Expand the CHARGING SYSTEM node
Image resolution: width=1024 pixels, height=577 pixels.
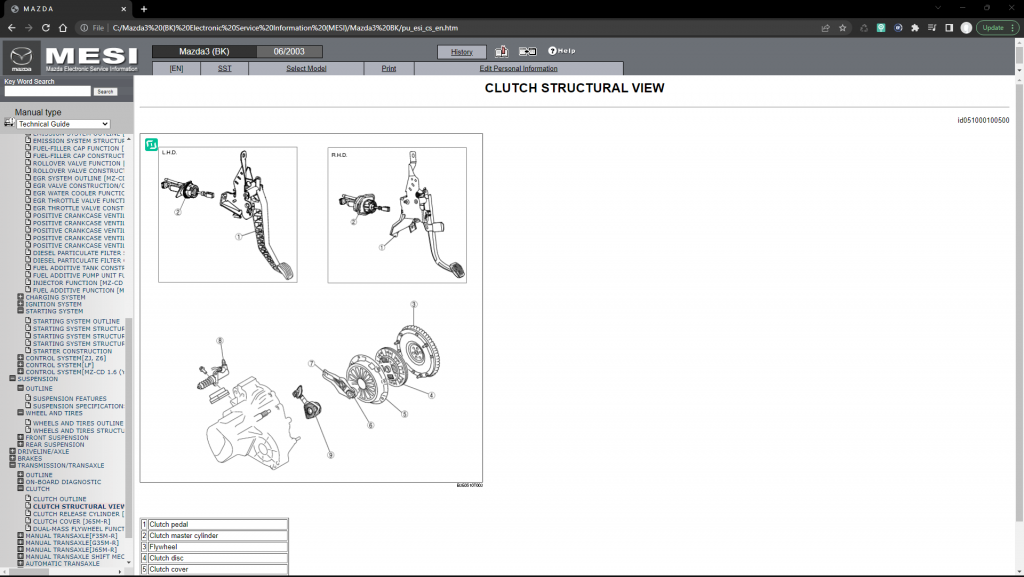coord(21,297)
